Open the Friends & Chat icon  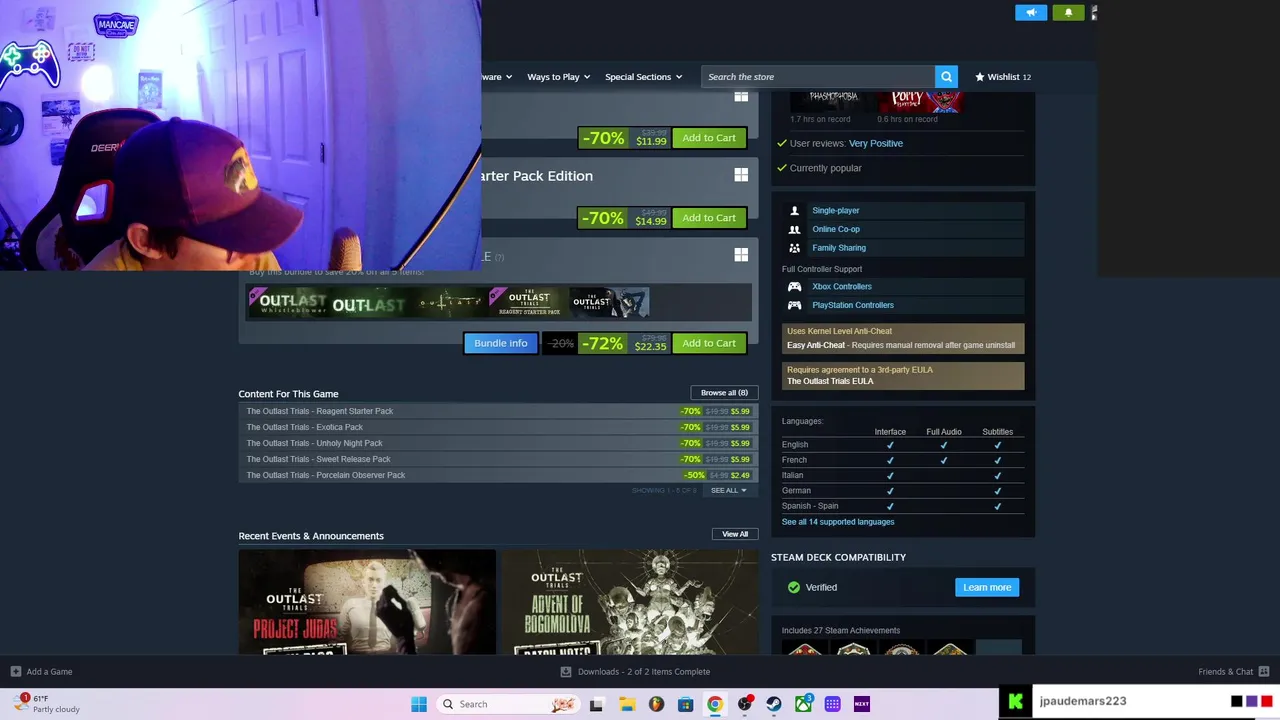pyautogui.click(x=1264, y=672)
